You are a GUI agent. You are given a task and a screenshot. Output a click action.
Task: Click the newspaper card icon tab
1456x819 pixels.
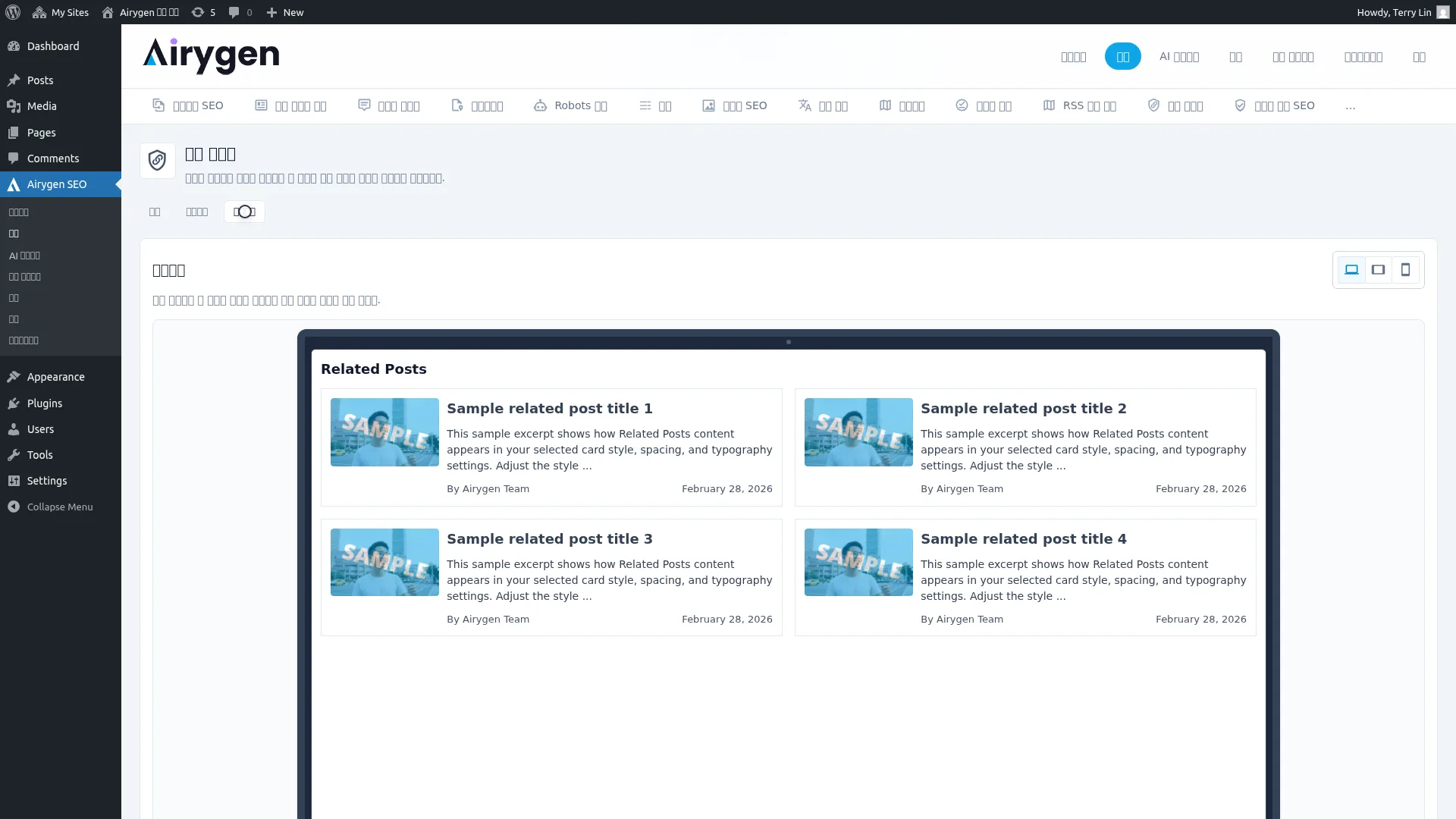point(290,105)
